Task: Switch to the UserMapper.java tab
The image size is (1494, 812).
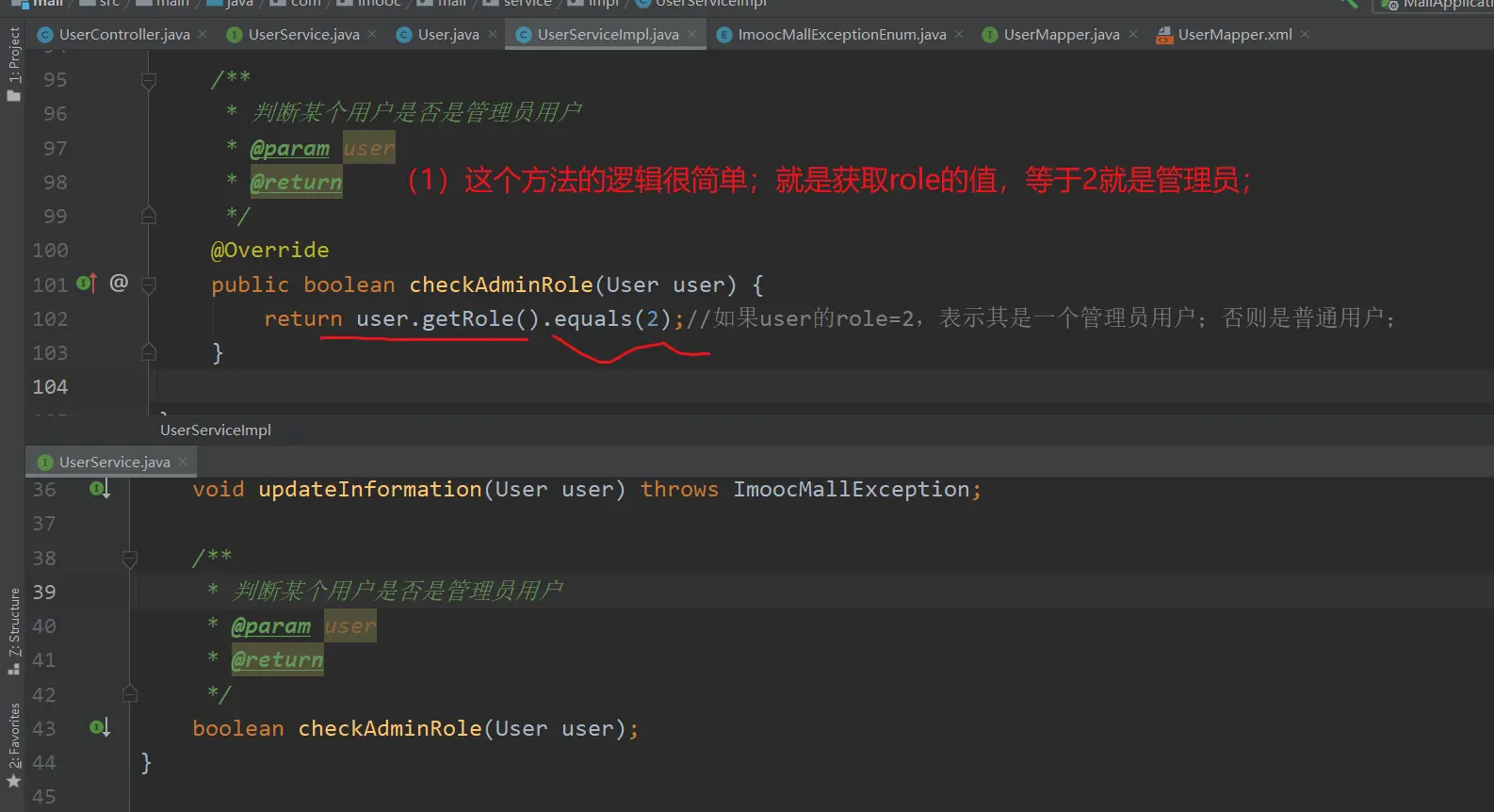Action: [1062, 35]
